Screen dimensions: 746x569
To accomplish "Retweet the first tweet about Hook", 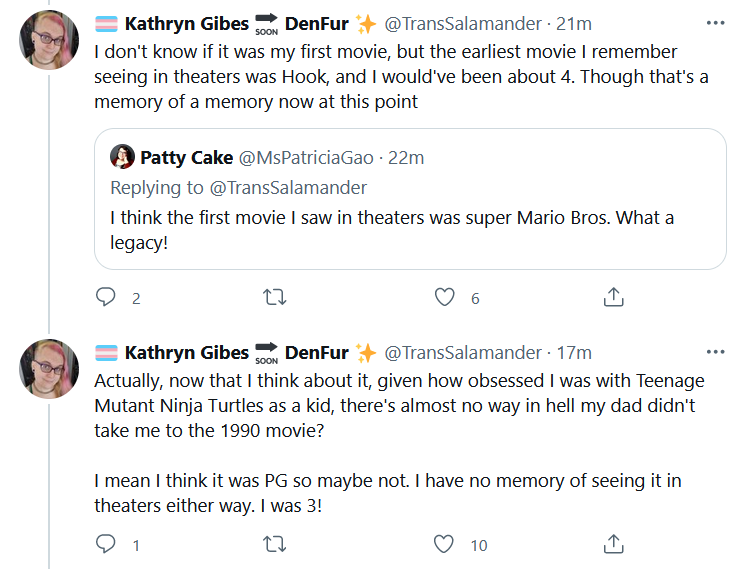I will tap(275, 297).
